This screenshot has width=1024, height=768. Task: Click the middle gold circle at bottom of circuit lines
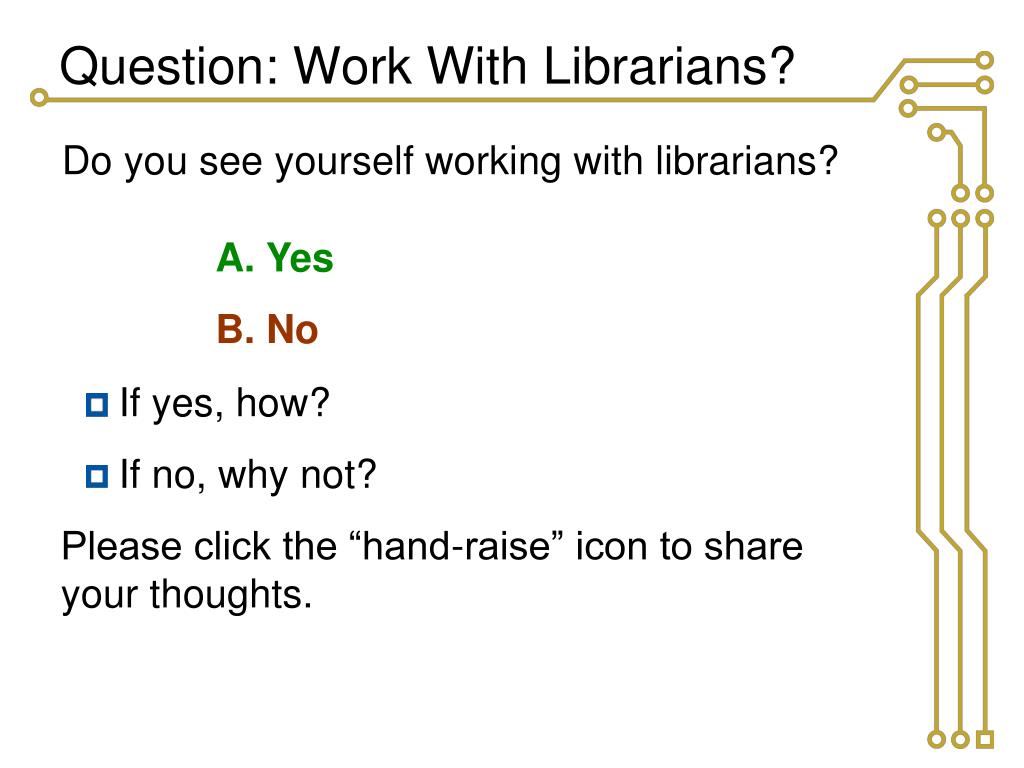(961, 739)
